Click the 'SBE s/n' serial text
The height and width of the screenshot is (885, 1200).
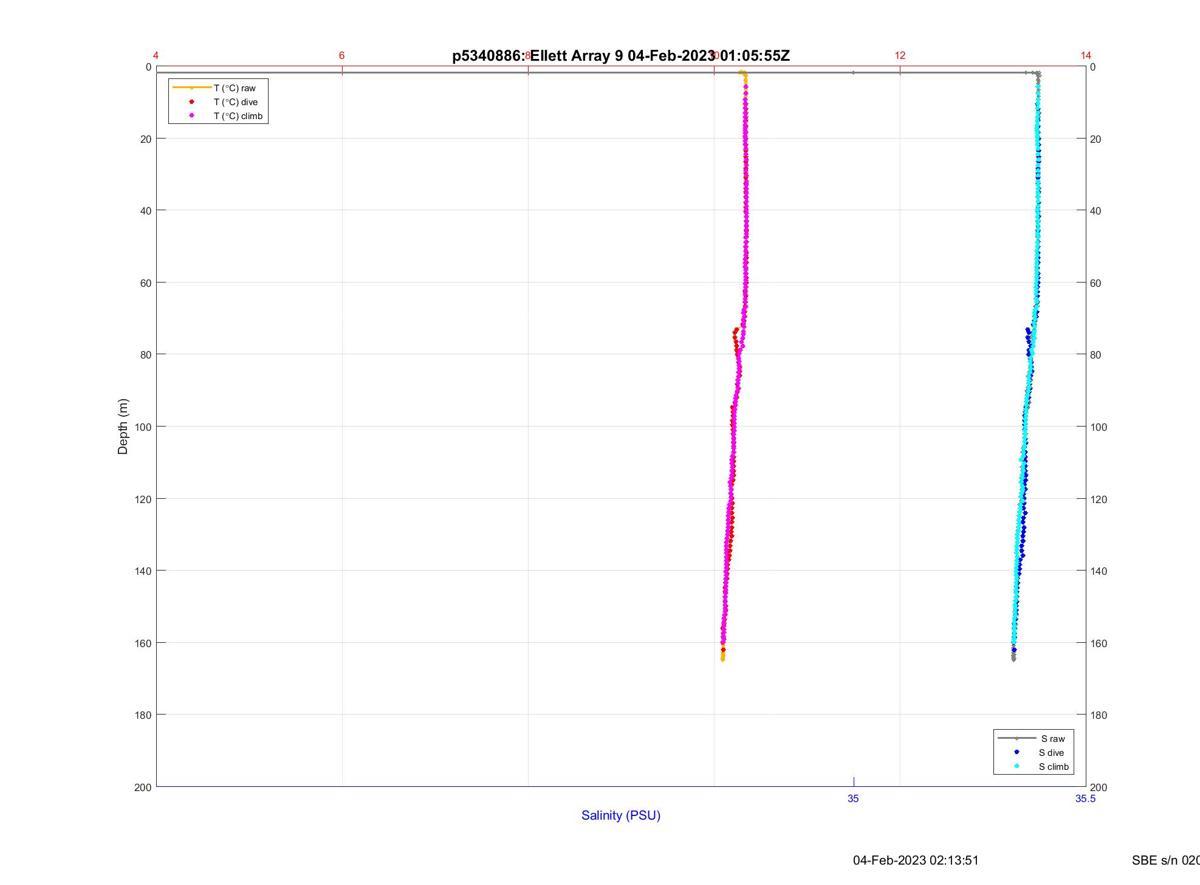tap(1166, 860)
